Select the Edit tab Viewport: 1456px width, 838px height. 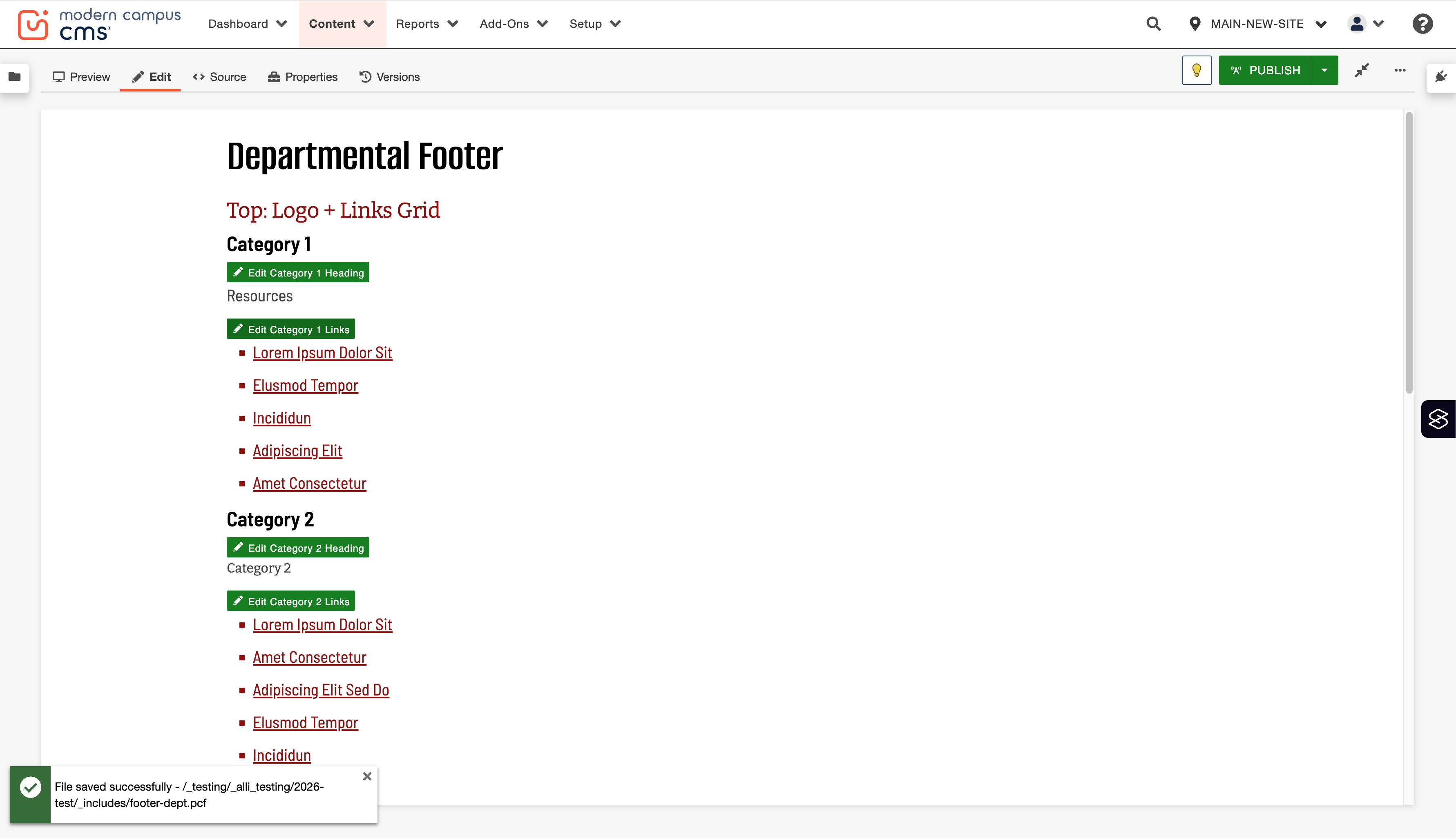coord(151,76)
